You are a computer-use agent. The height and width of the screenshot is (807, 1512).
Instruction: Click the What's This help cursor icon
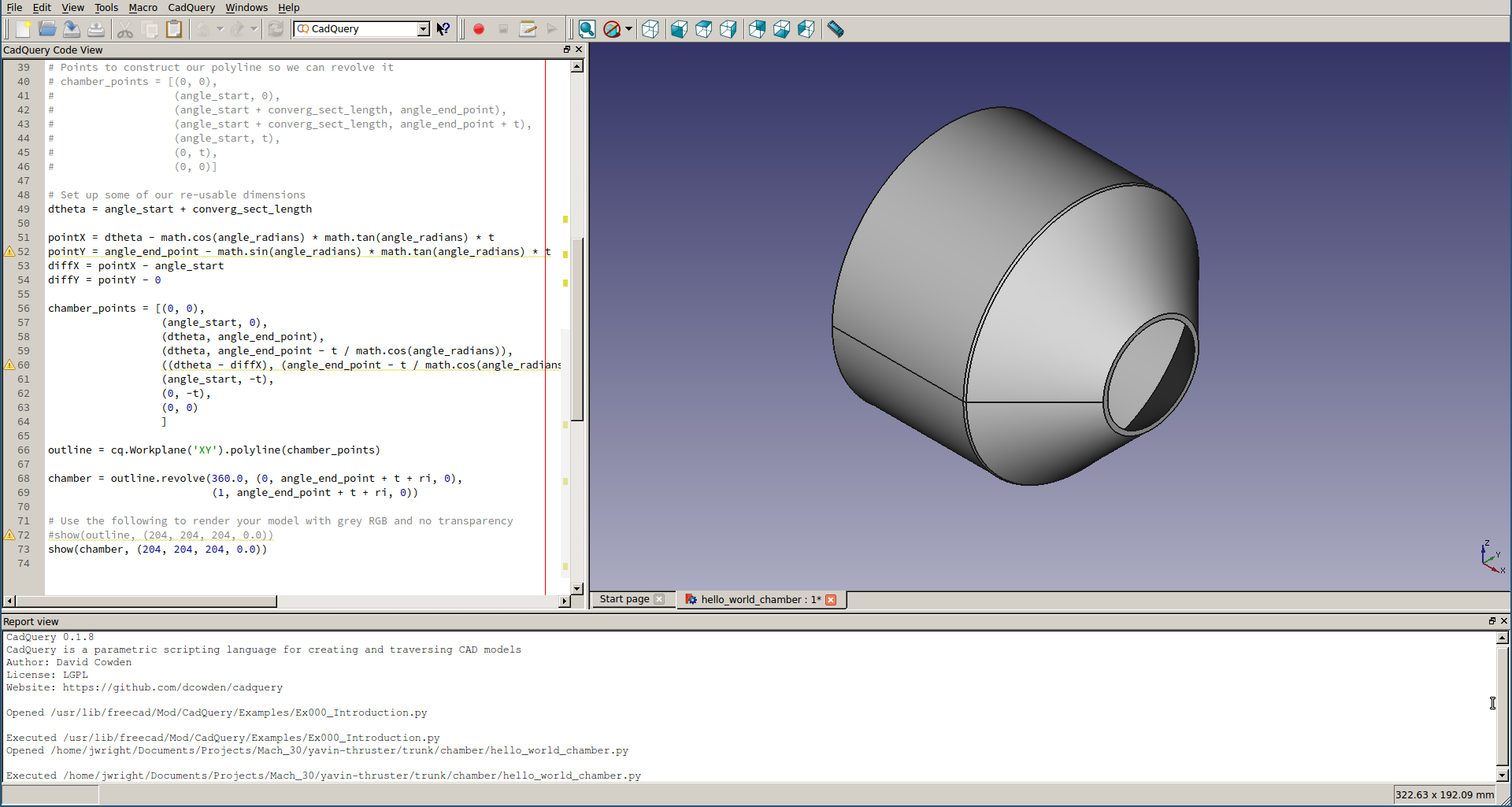coord(444,29)
